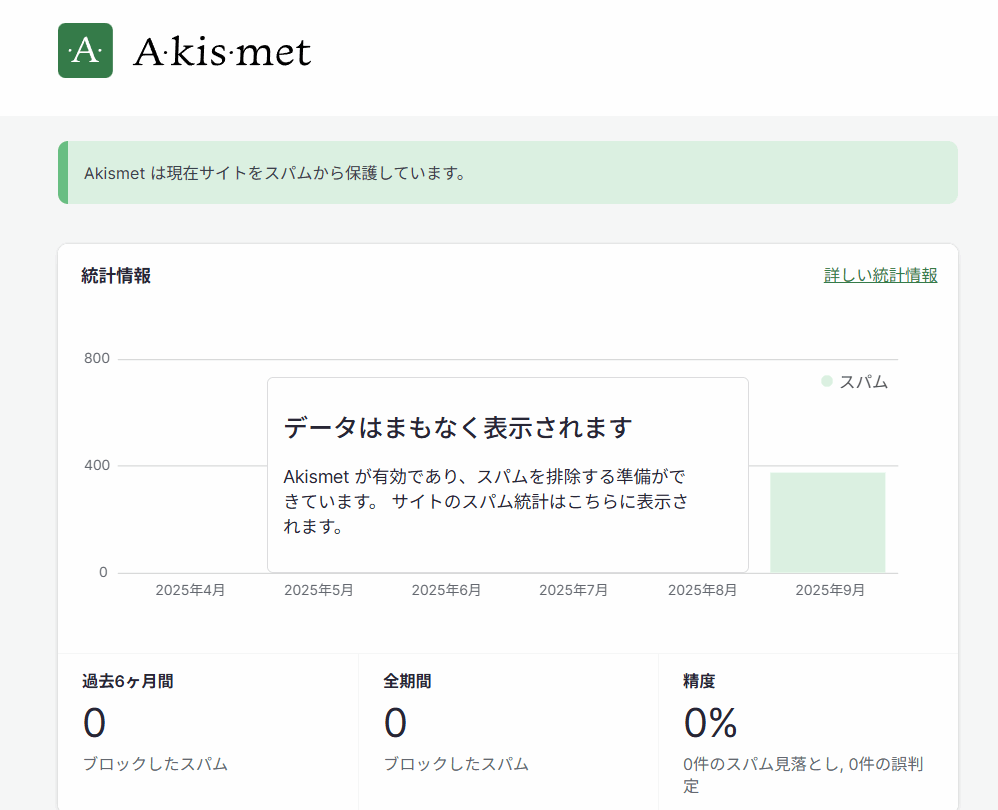Click the 過去6ヶ月間 stat card
This screenshot has height=810, width=998.
208,732
